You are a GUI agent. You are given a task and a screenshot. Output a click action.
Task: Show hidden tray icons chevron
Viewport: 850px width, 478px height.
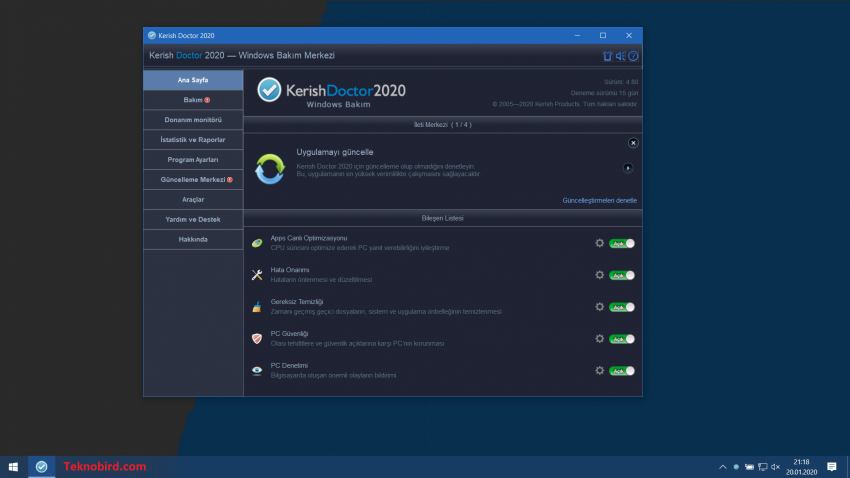pos(723,467)
